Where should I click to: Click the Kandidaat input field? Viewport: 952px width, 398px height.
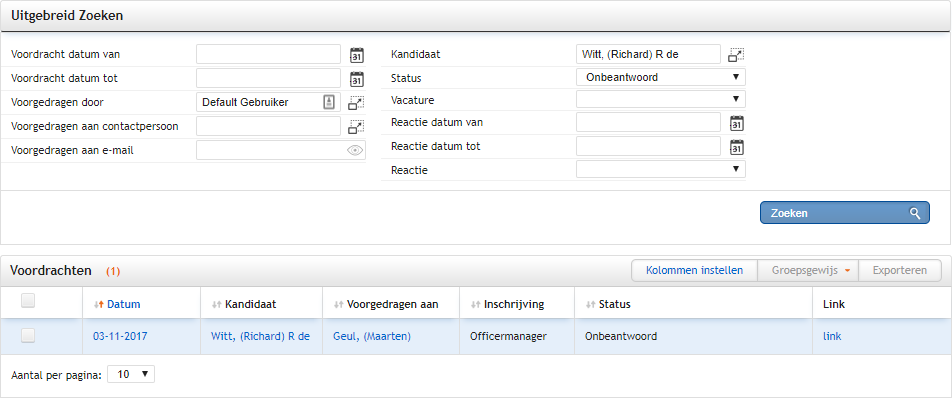coord(648,54)
